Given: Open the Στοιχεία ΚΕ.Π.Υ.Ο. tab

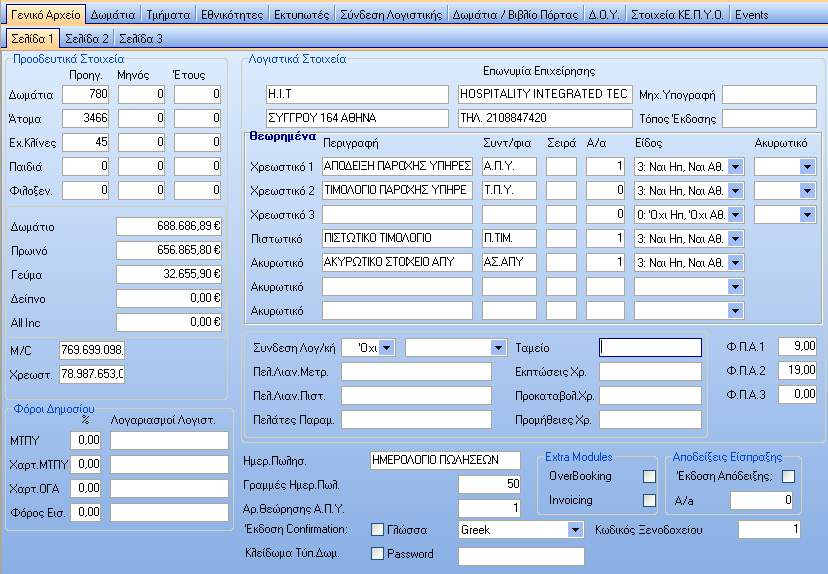Looking at the screenshot, I should click(x=678, y=15).
